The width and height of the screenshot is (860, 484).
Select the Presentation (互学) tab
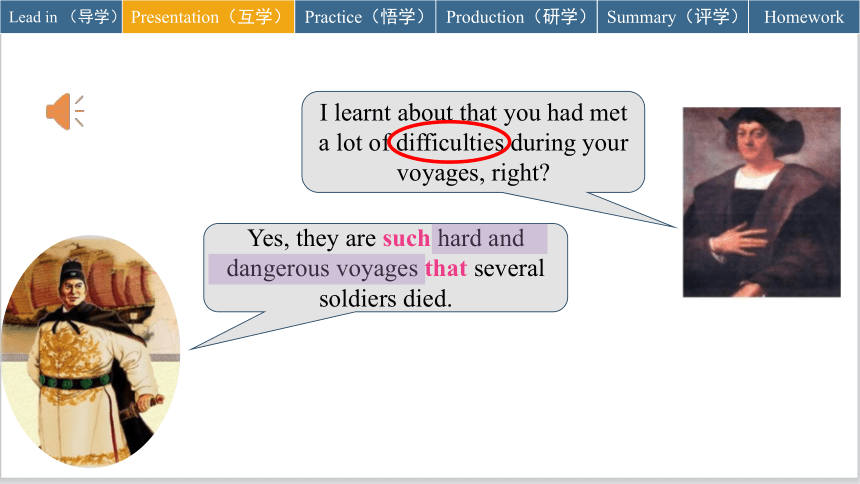click(x=208, y=17)
